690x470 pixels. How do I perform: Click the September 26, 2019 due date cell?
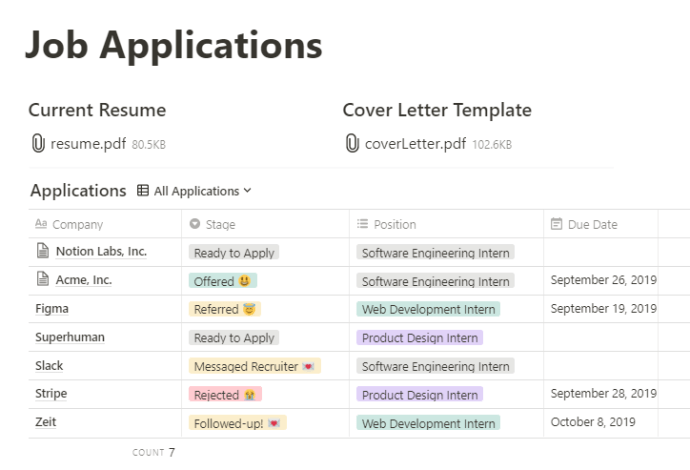click(603, 280)
